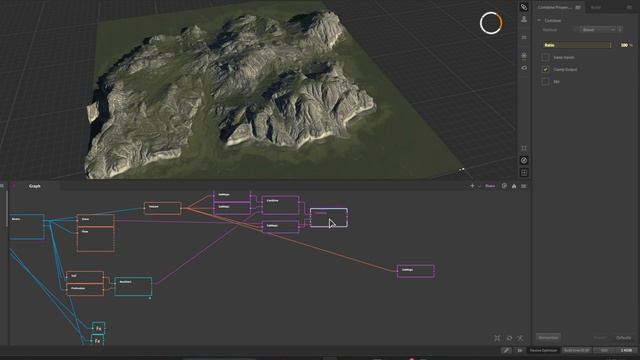Screen dimensions: 640x360
Task: Click the graph panel vertical scrollbar
Action: pyautogui.click(x=7, y=208)
